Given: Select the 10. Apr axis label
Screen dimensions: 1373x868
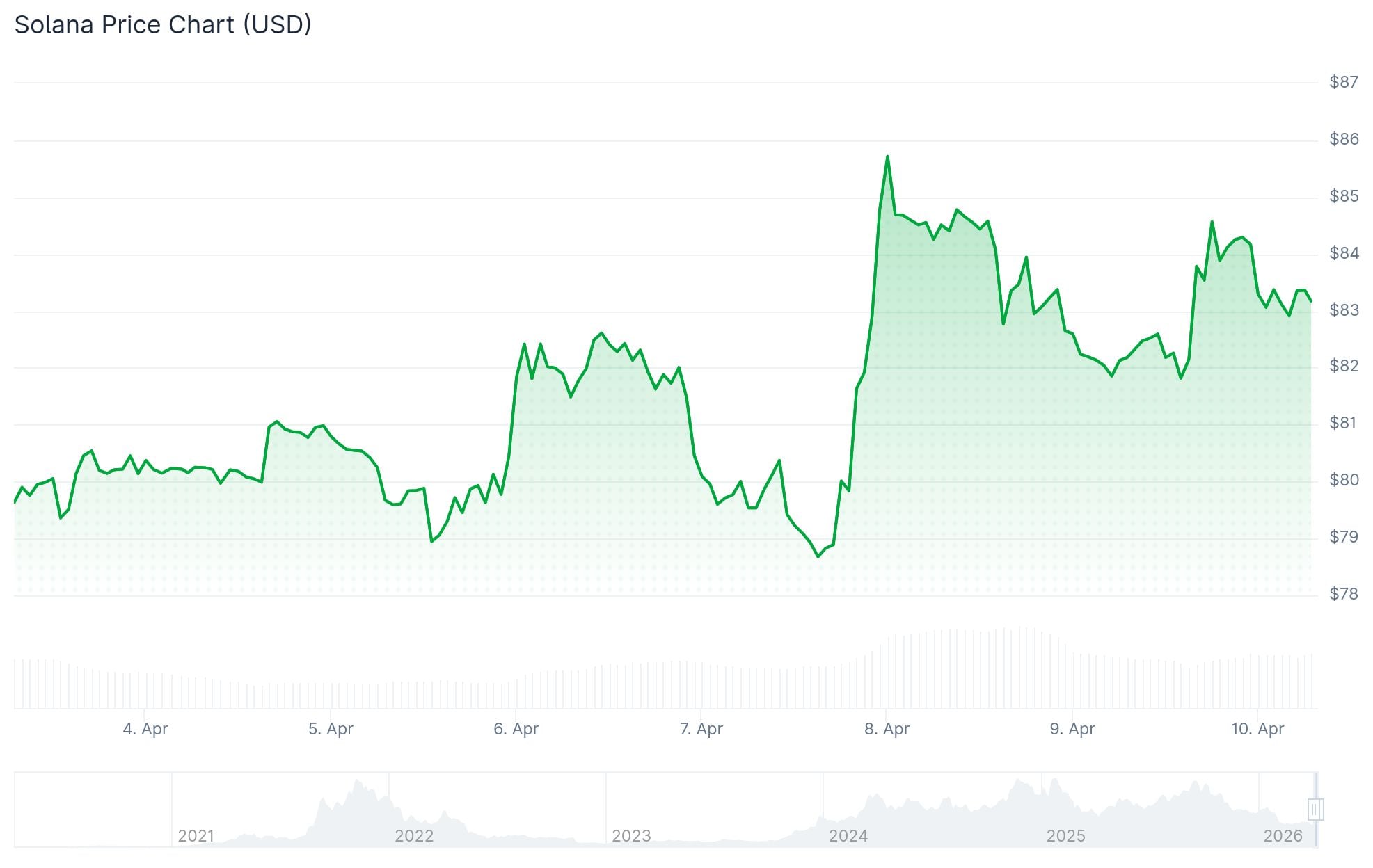Looking at the screenshot, I should point(1257,729).
